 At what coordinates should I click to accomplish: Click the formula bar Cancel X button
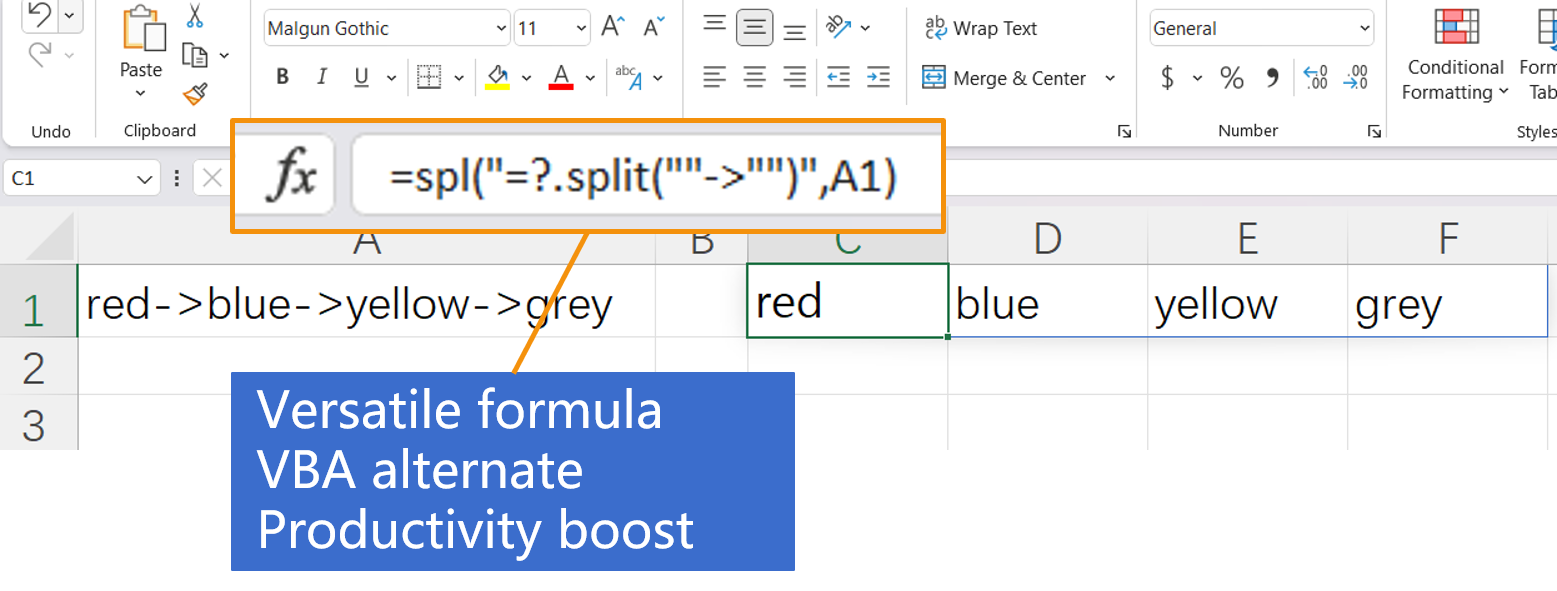[x=212, y=179]
